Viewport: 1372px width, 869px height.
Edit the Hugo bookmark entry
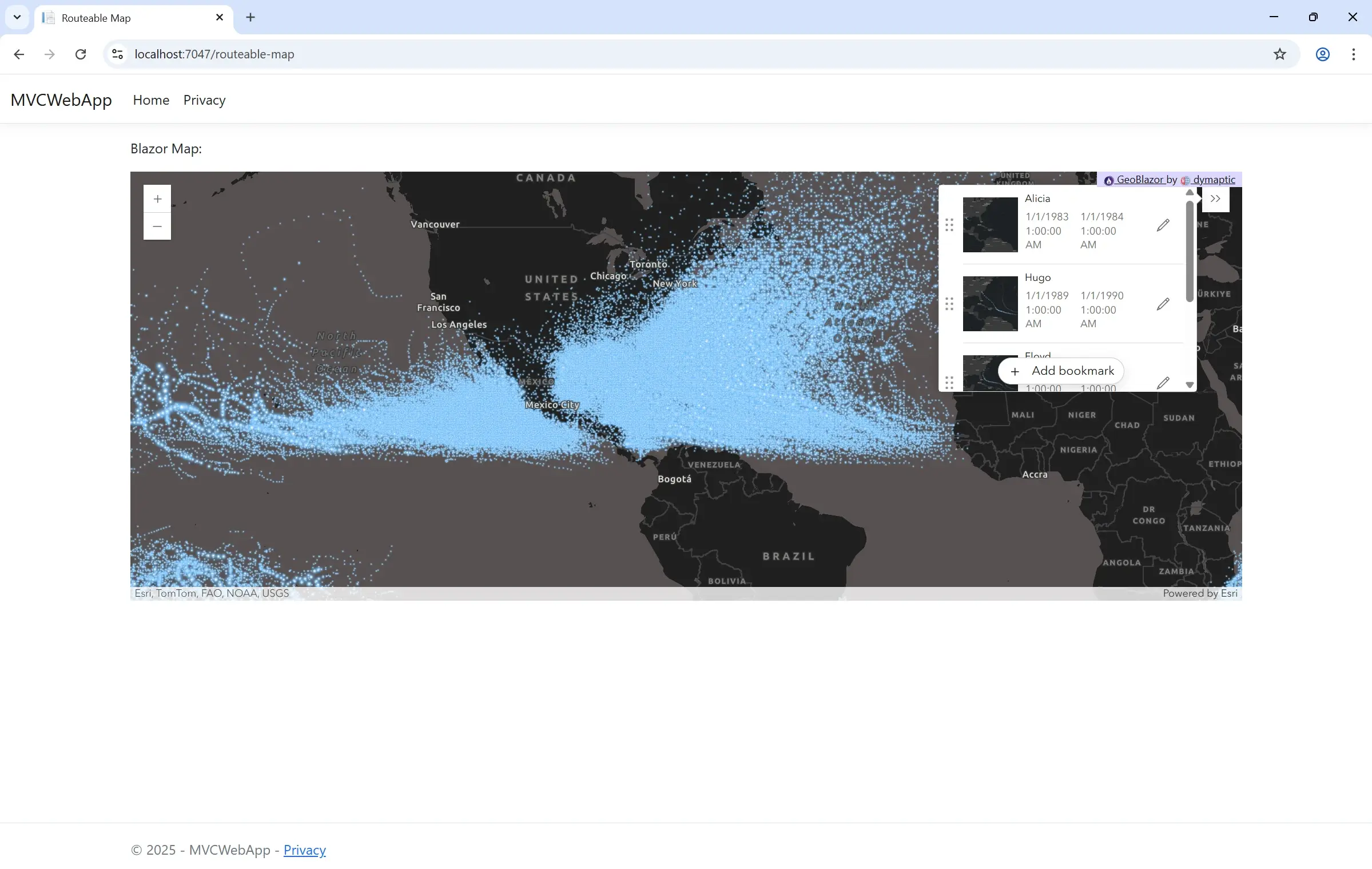[1163, 303]
